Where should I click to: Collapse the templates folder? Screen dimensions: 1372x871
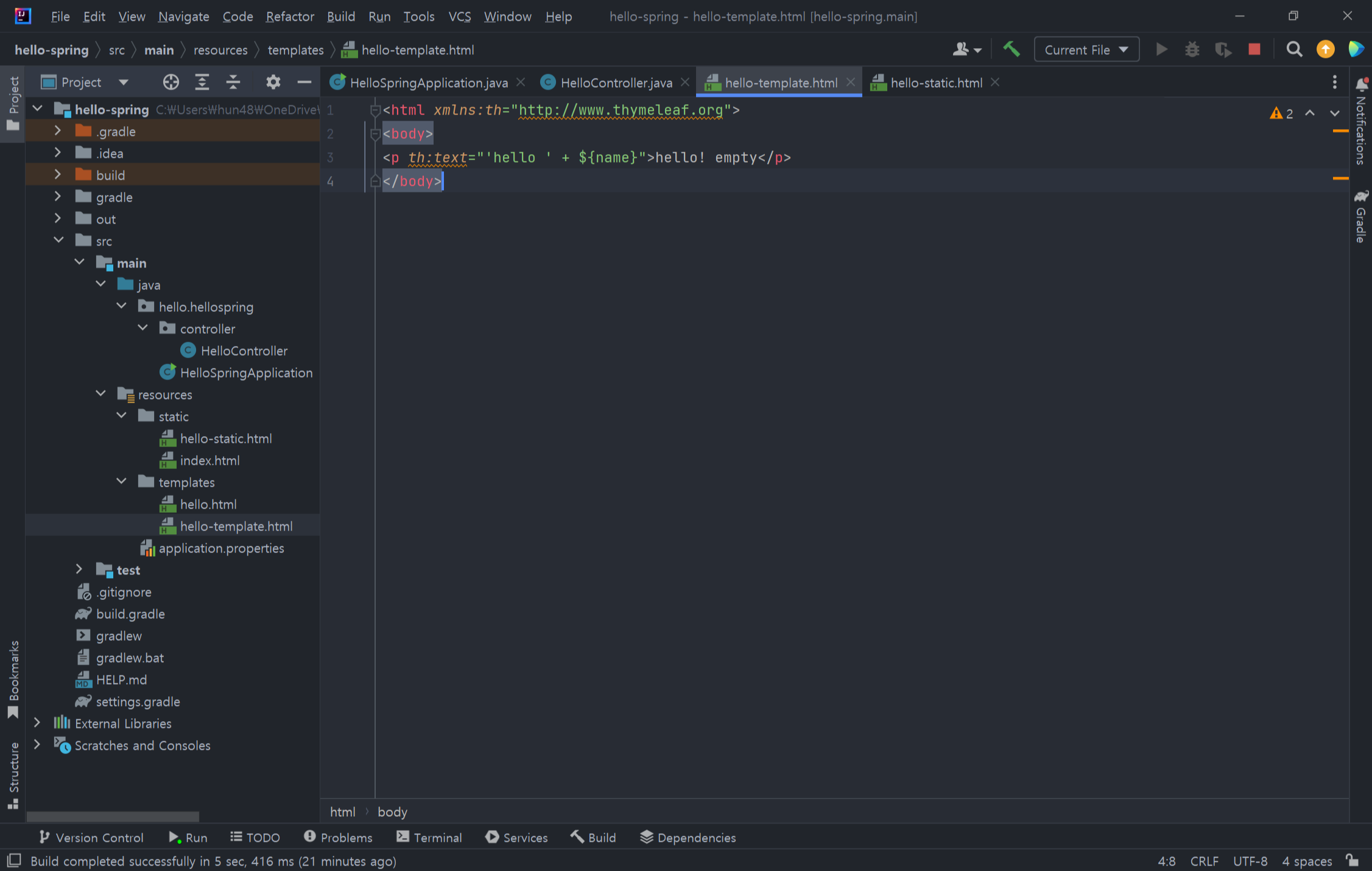click(x=122, y=482)
